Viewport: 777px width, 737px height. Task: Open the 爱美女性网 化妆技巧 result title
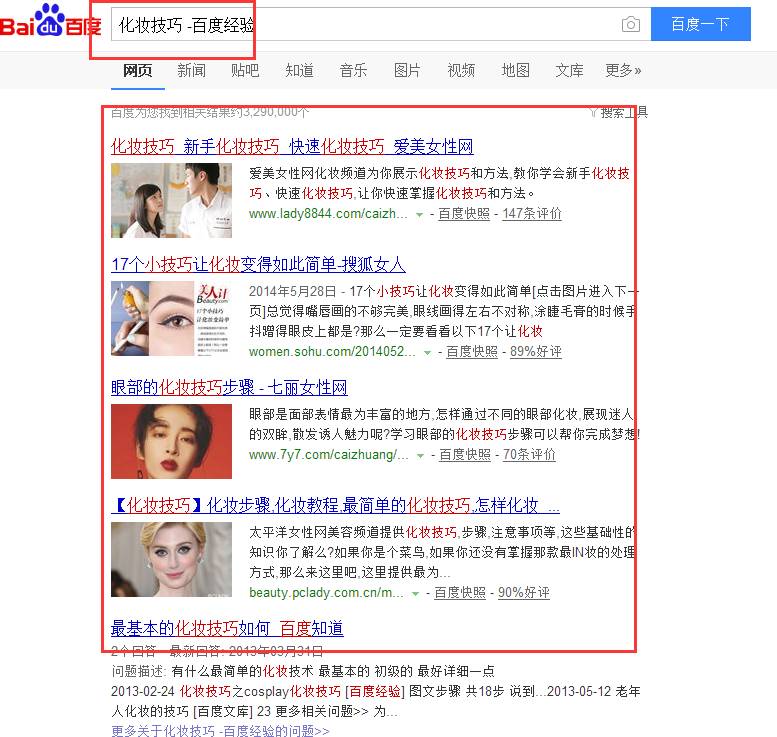292,146
